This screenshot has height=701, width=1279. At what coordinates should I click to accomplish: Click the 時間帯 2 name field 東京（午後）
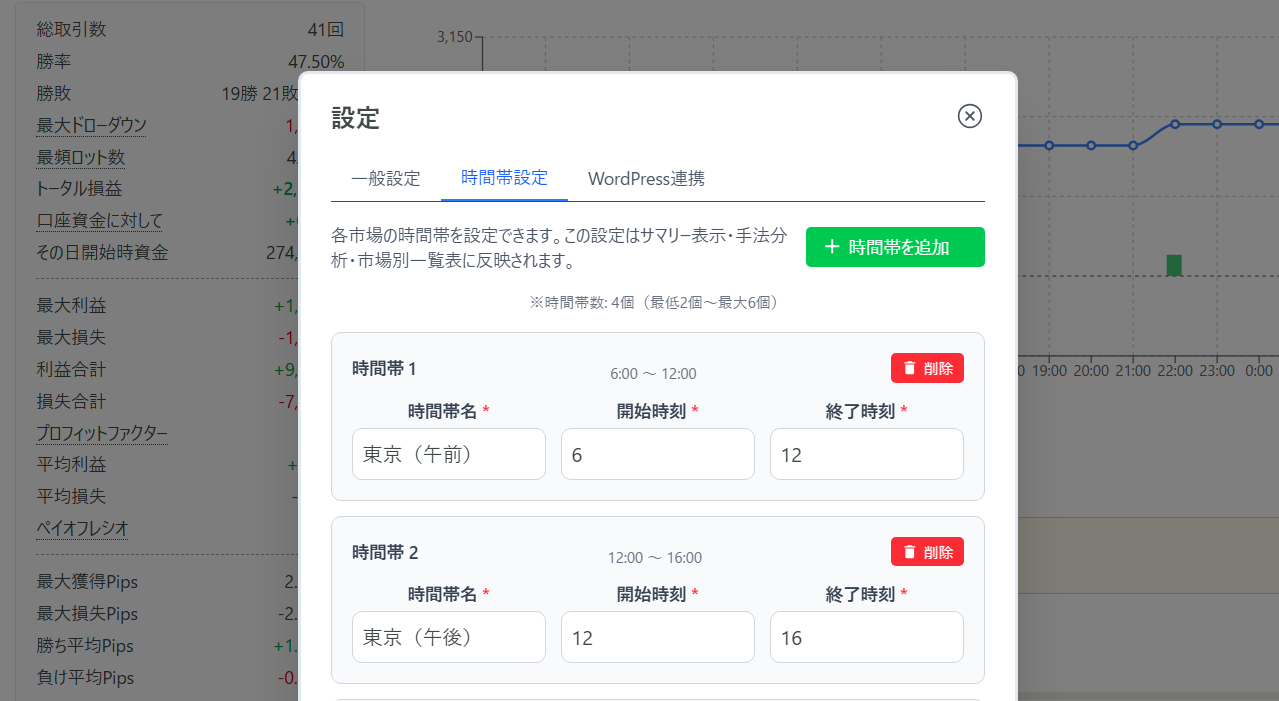coord(448,637)
